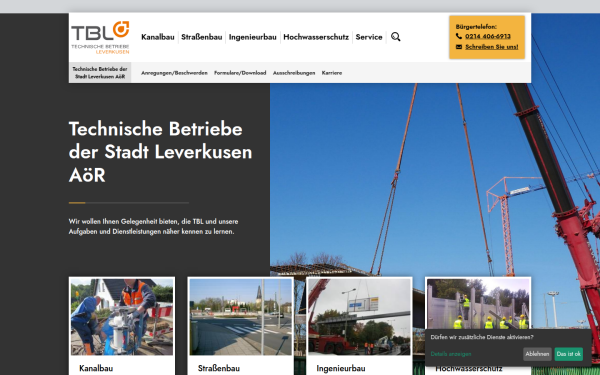The height and width of the screenshot is (375, 600).
Task: Click the heading Technische Betriebe der Stadt Leverkusen AöR
Action: [160, 152]
